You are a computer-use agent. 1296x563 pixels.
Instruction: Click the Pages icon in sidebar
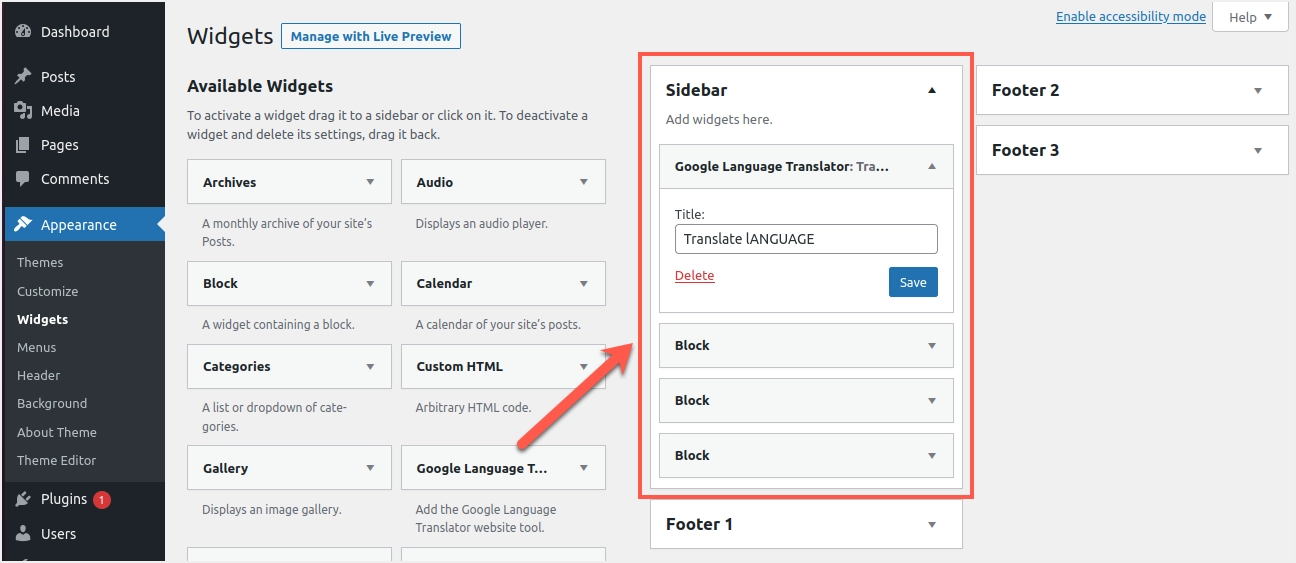coord(23,145)
